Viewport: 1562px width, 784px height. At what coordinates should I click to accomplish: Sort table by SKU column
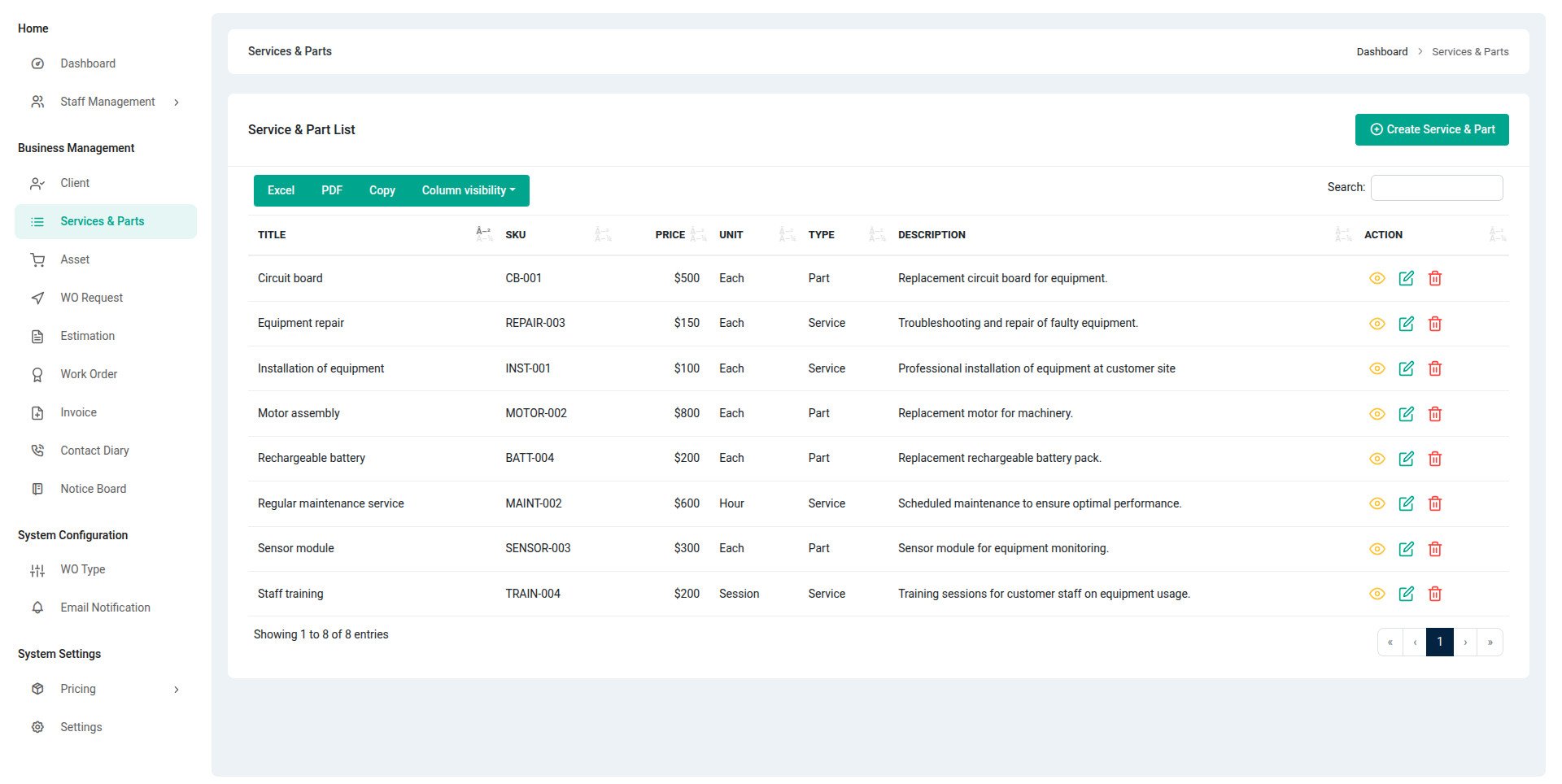click(554, 235)
